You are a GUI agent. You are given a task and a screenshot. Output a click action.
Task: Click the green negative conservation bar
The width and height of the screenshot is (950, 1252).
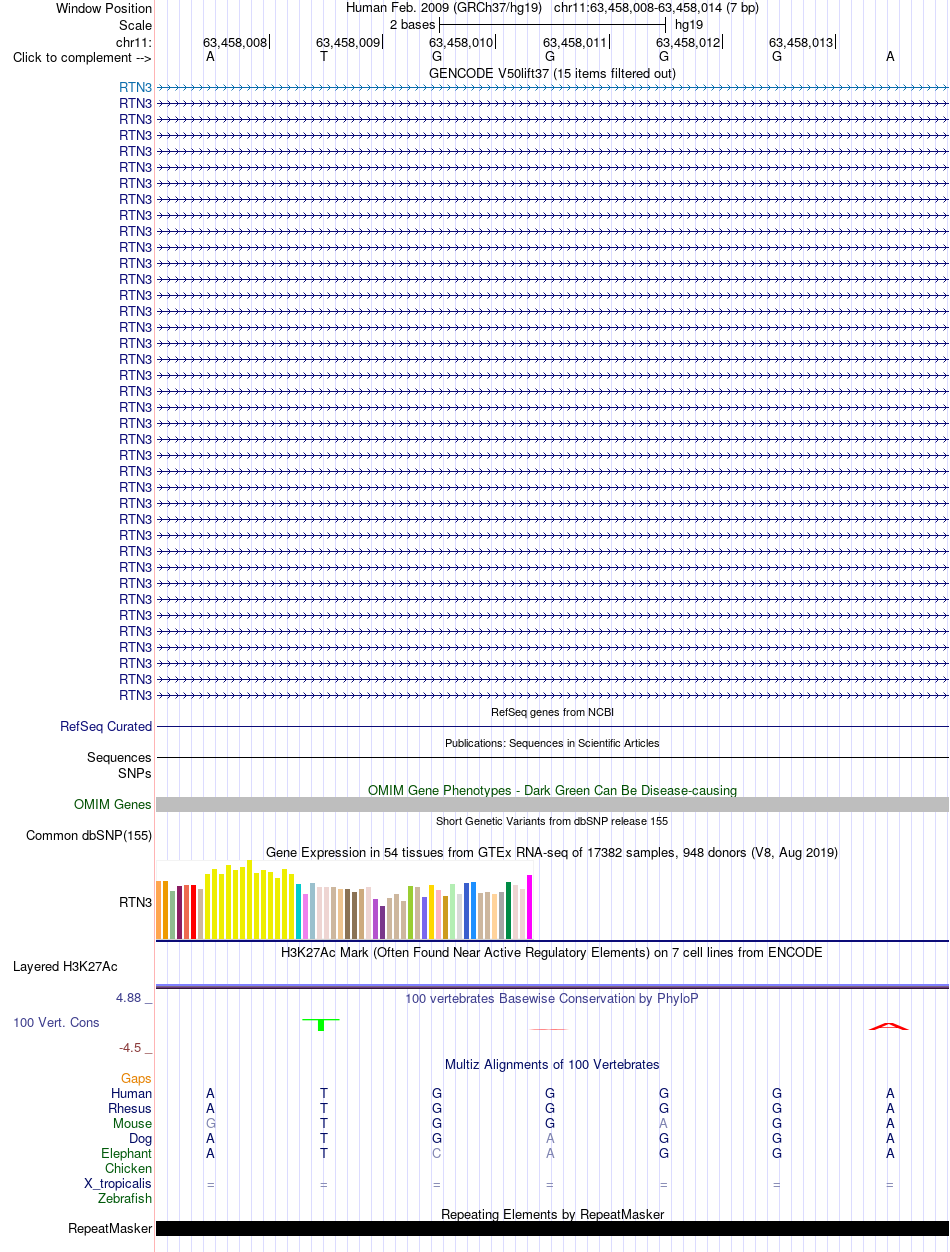click(321, 1025)
